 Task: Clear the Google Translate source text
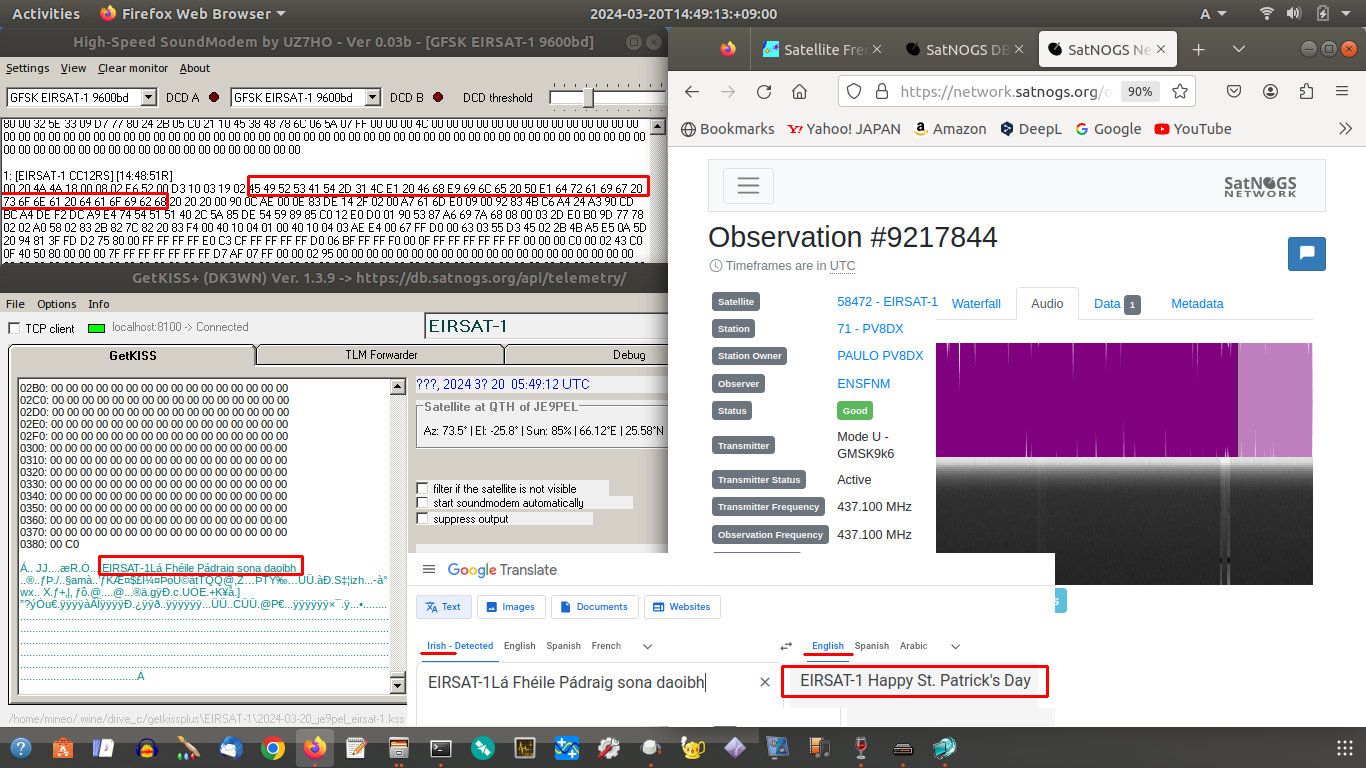[x=765, y=682]
